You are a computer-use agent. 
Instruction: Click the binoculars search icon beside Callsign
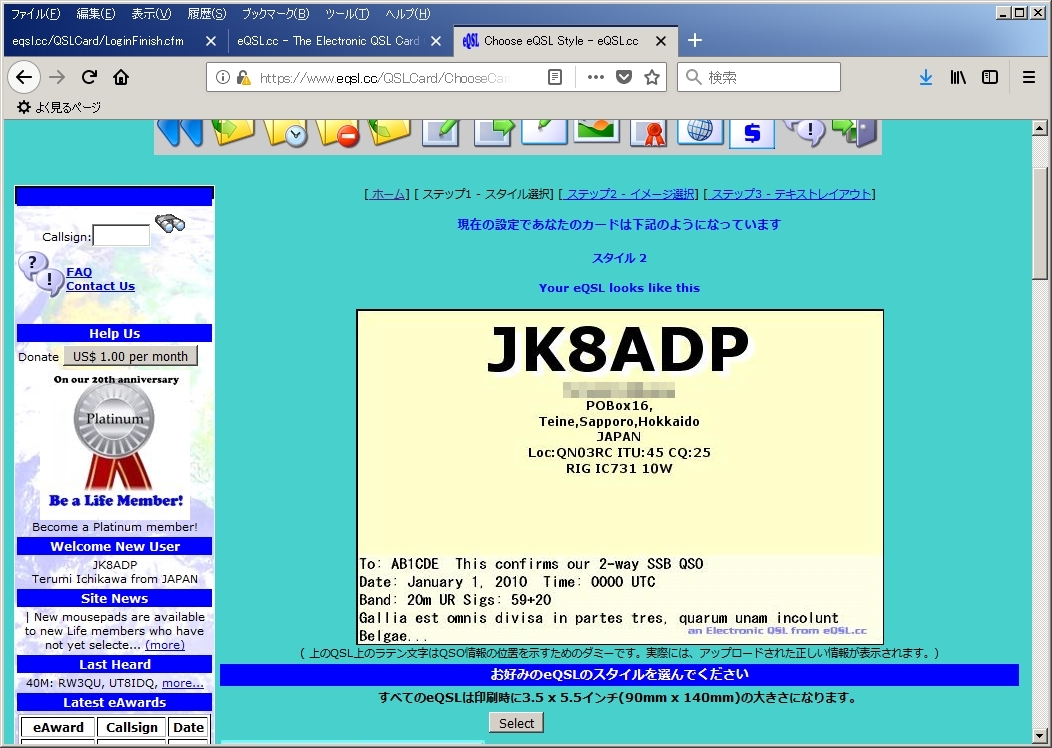point(170,223)
